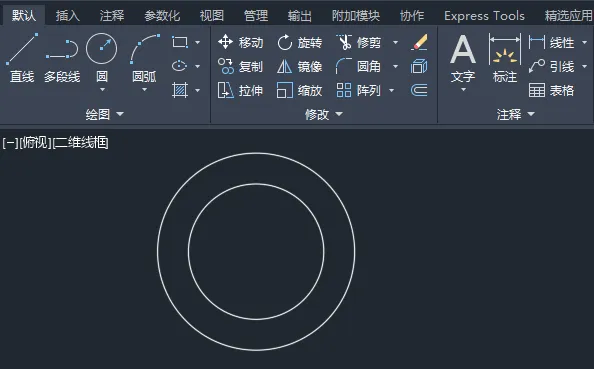Activate the Trim (修剪) tool
This screenshot has height=369, width=594.
click(x=358, y=42)
